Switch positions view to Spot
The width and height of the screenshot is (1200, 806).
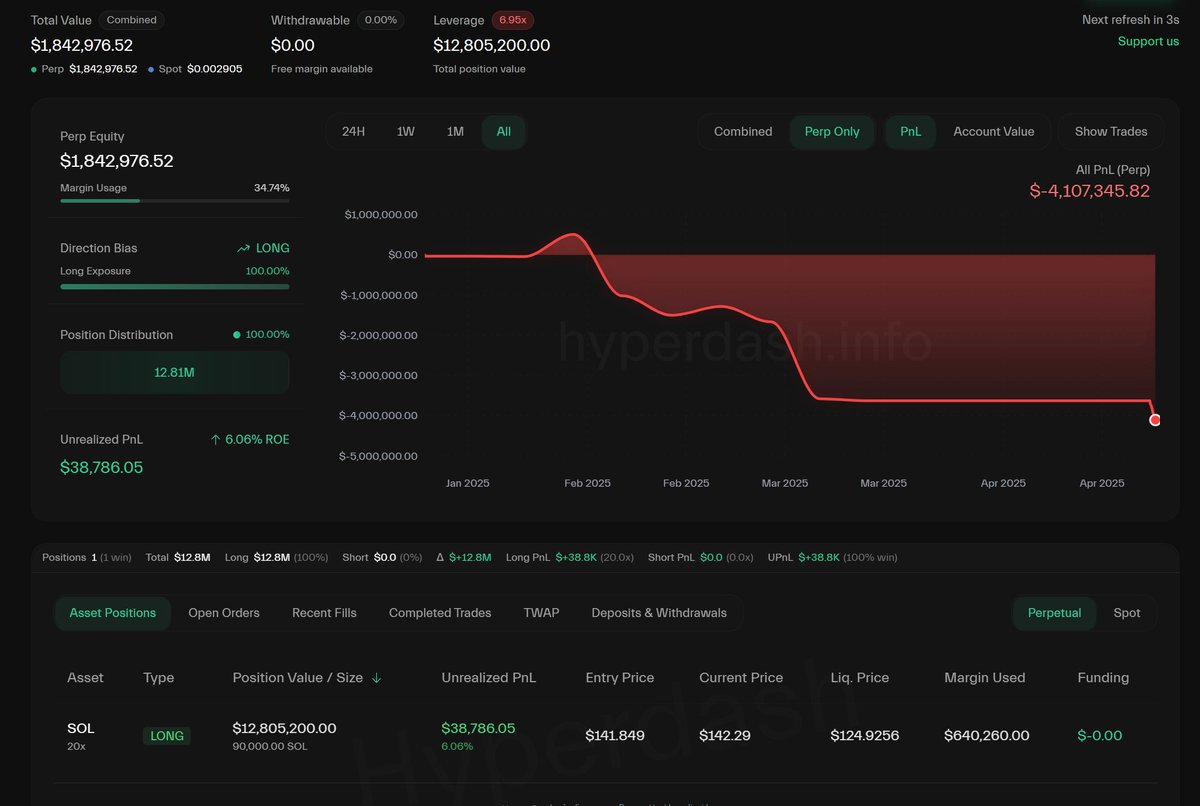(1127, 613)
